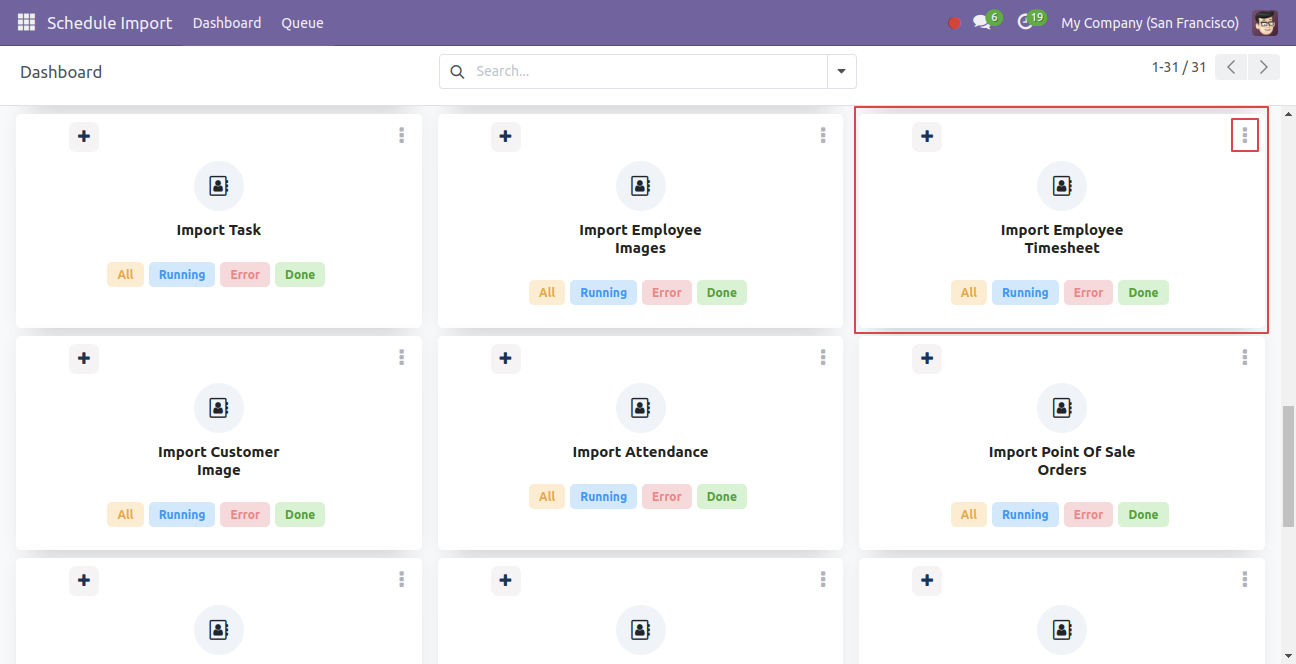The height and width of the screenshot is (664, 1296).
Task: Click the Schedule Import app title
Action: 110,23
